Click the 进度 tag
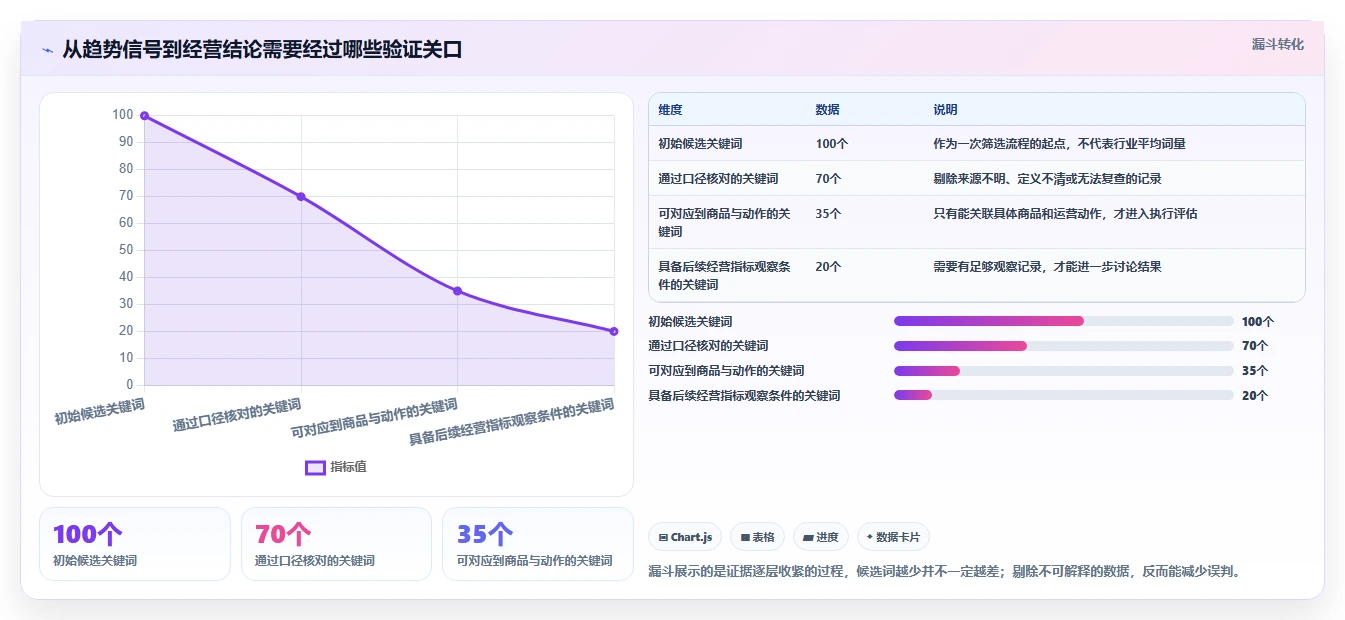Viewport: 1345px width, 620px height. [x=821, y=537]
